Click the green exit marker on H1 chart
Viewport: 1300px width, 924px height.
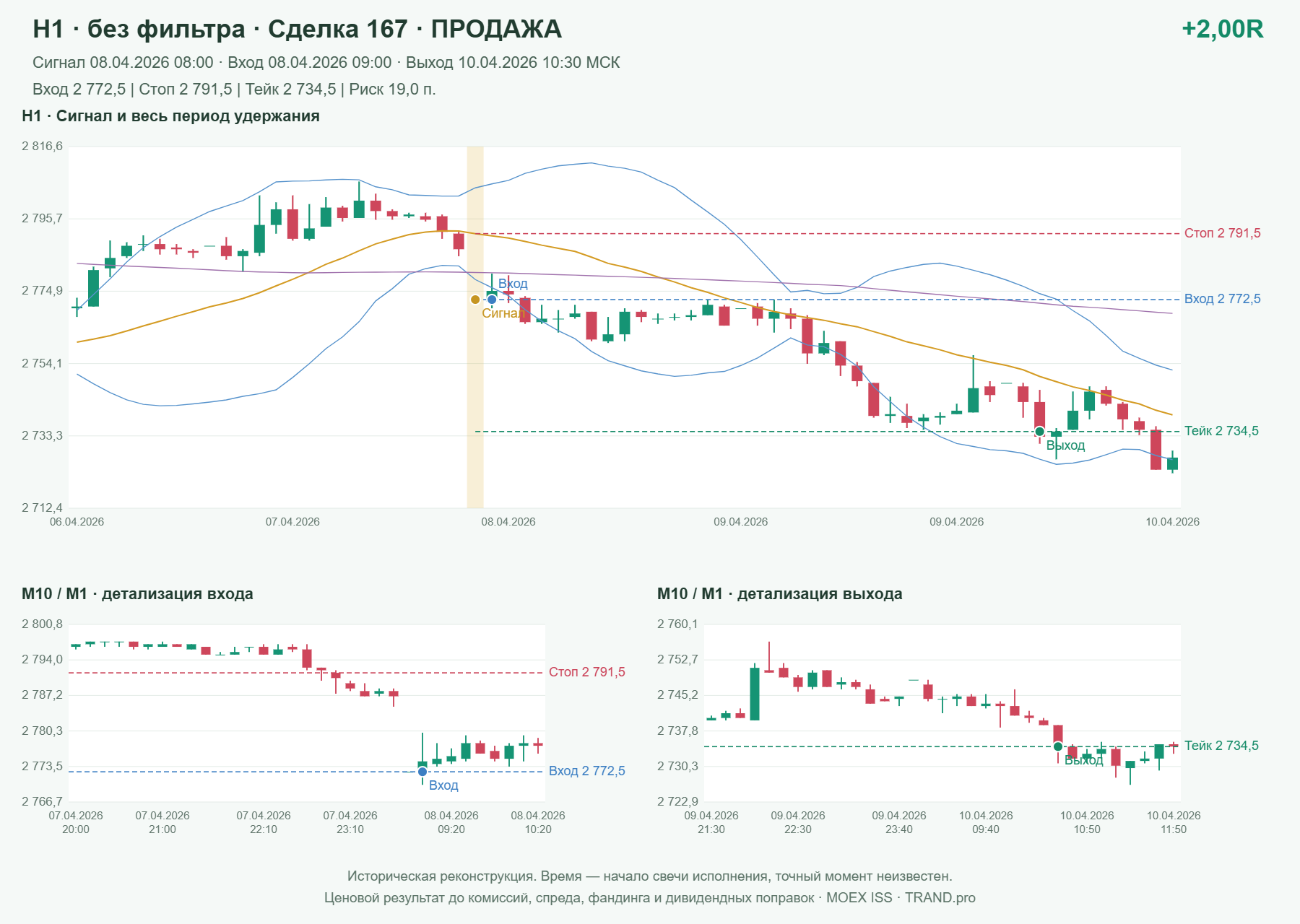tap(1039, 432)
